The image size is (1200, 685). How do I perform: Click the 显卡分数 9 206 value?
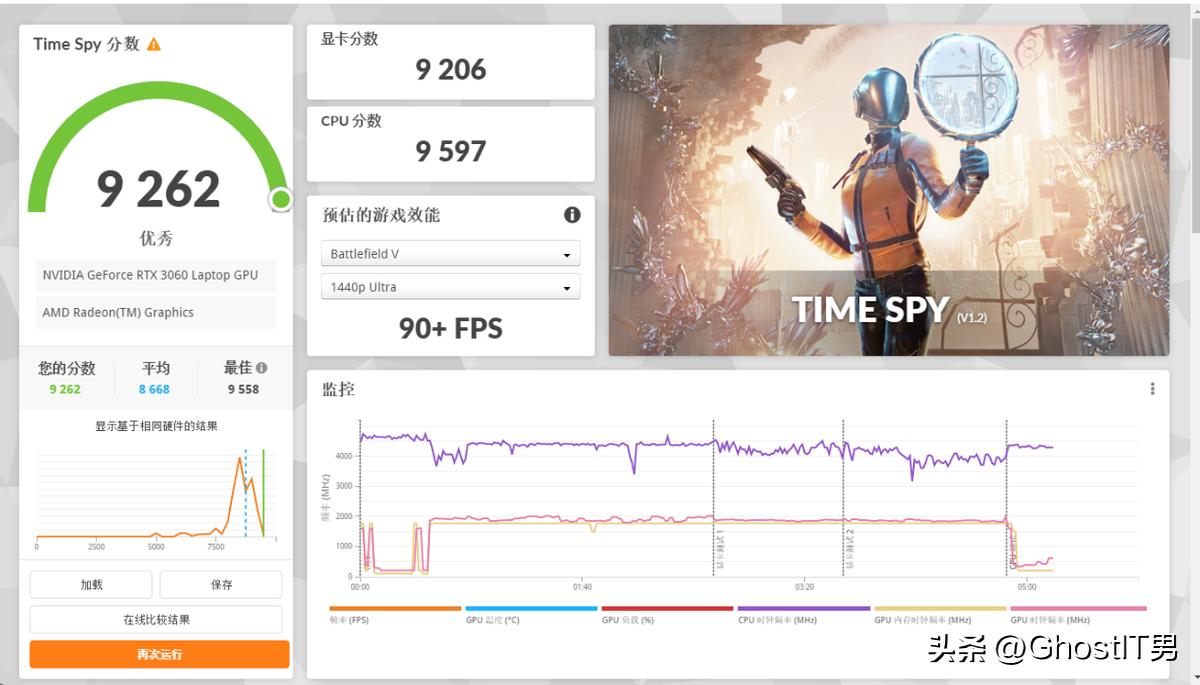pyautogui.click(x=451, y=69)
